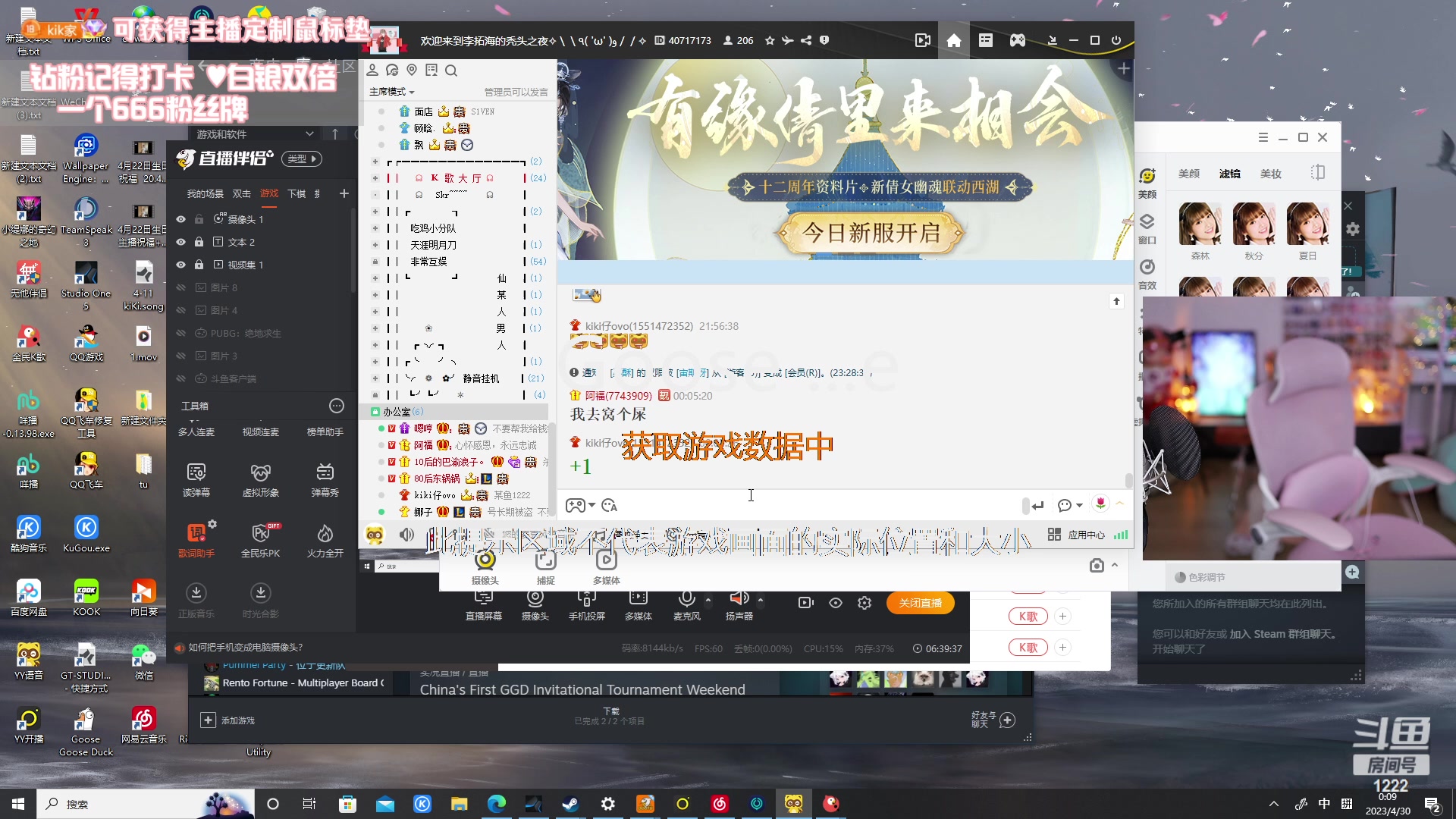
Task: Open 主席模式 mode dropdown
Action: (391, 93)
